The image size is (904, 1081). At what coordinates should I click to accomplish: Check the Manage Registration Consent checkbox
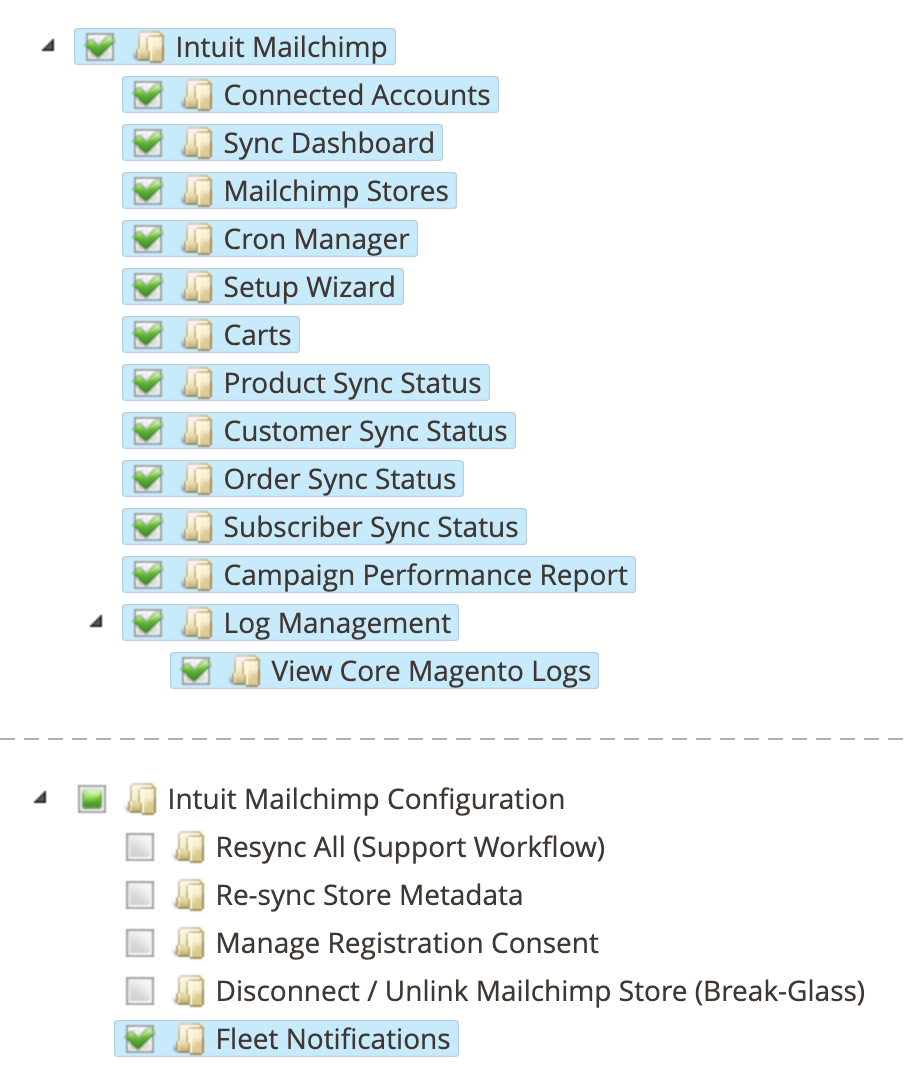(140, 943)
